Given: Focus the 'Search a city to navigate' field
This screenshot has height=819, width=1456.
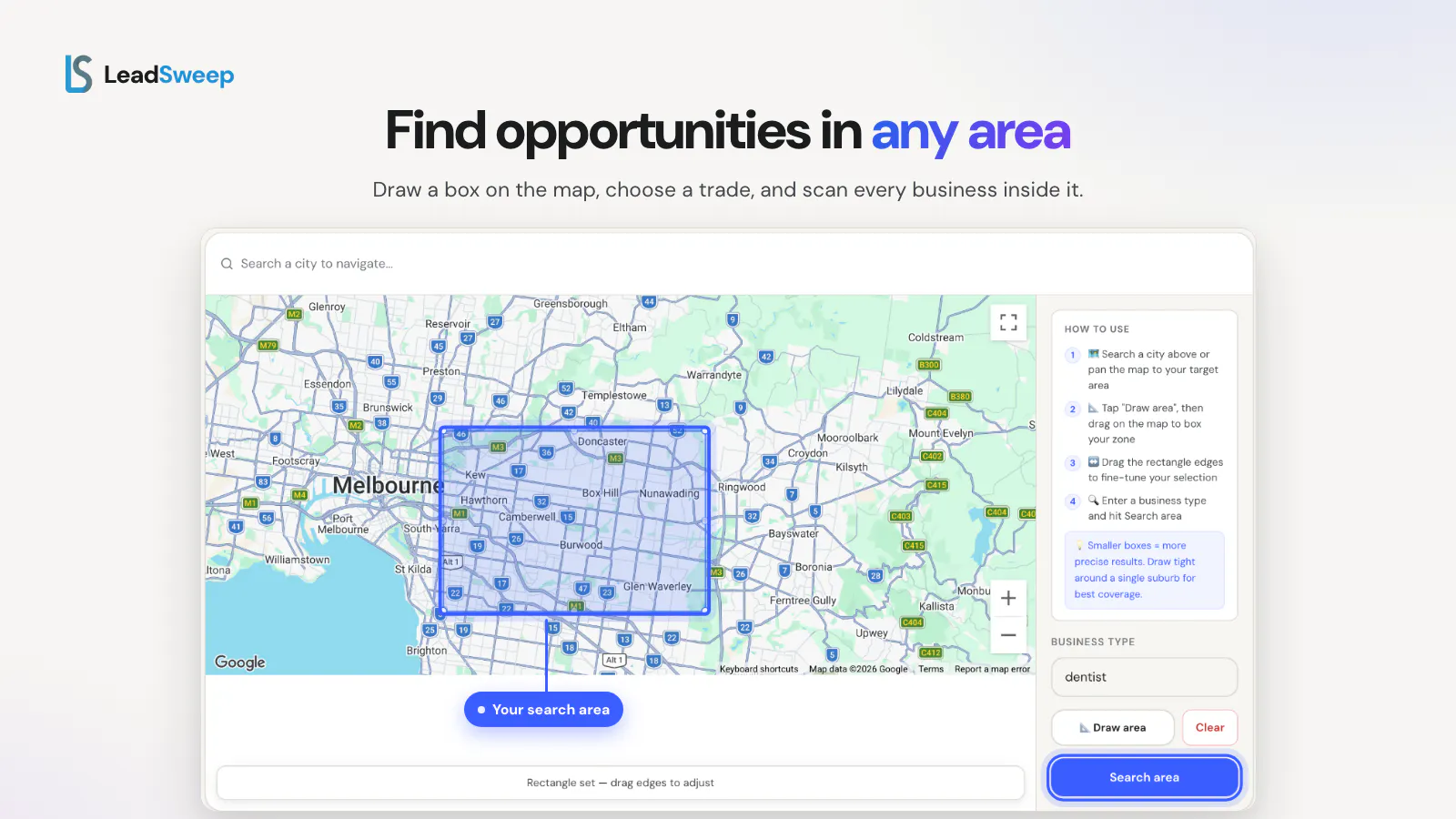Looking at the screenshot, I should click(x=729, y=264).
